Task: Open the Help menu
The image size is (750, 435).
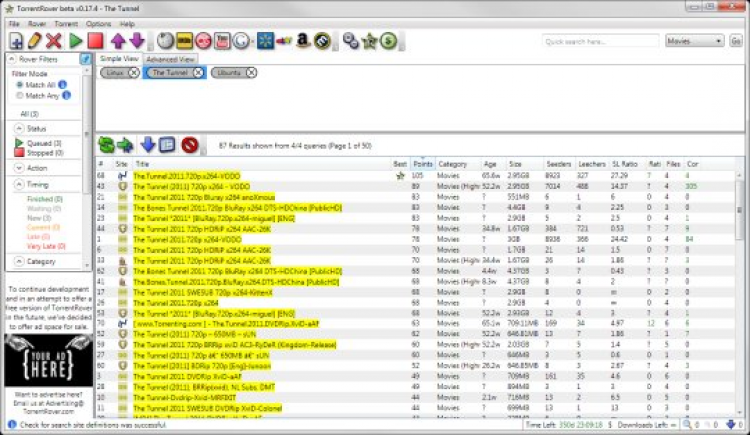Action: [127, 23]
